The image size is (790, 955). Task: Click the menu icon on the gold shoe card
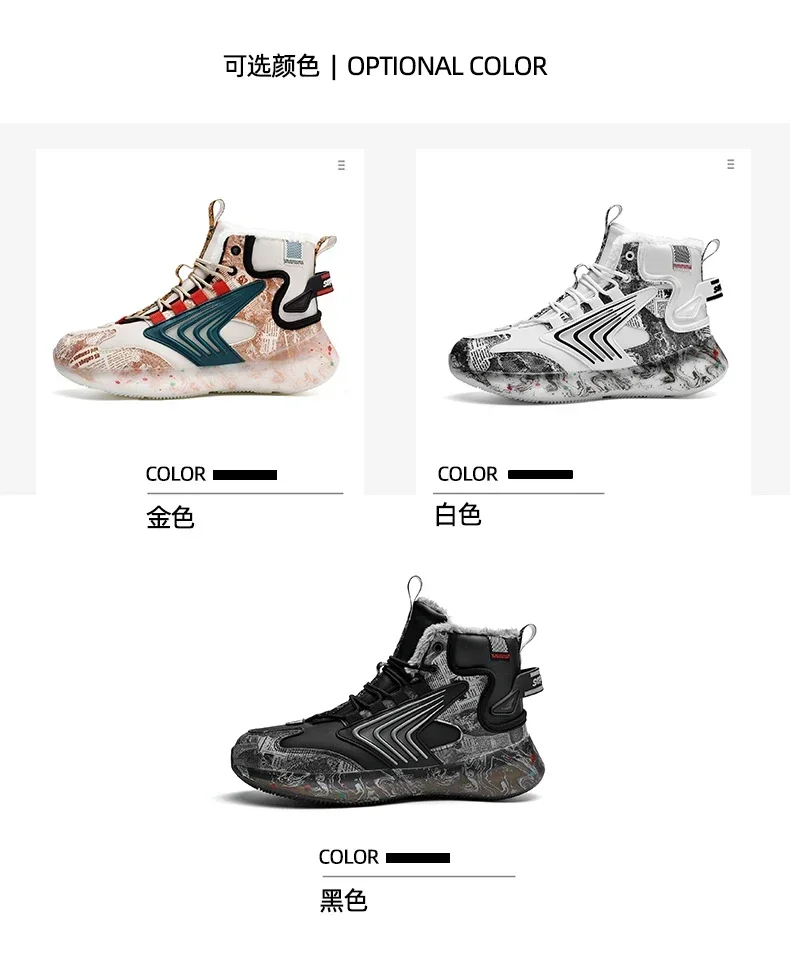[x=341, y=165]
